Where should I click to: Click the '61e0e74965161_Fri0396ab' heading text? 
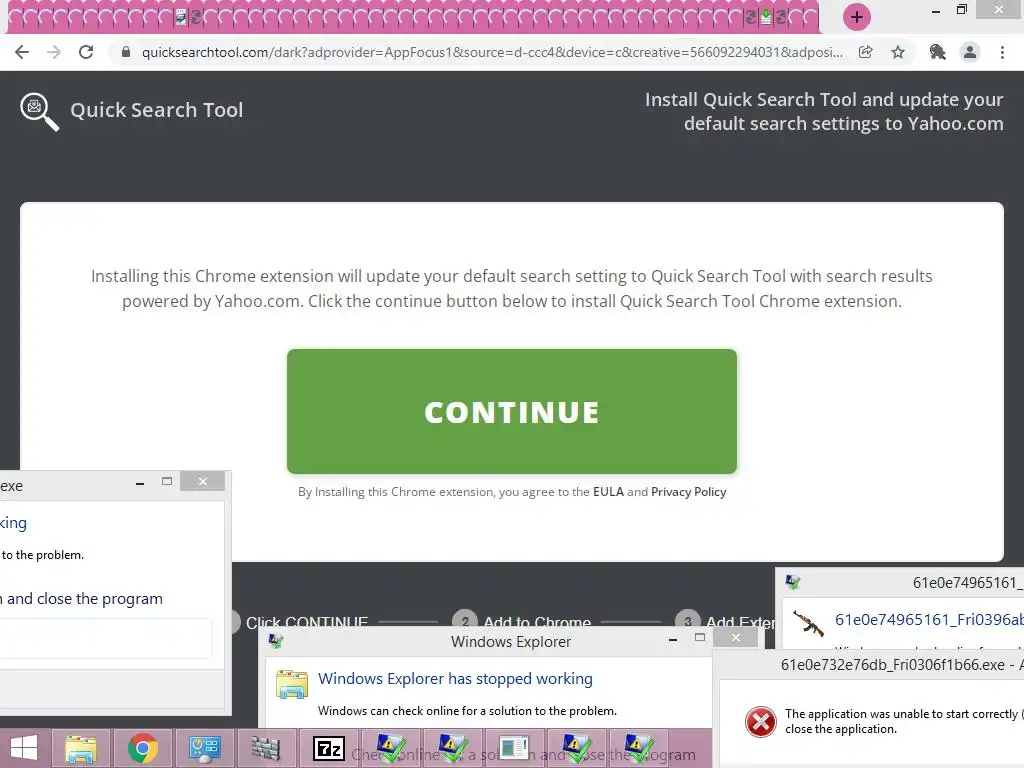coord(929,619)
